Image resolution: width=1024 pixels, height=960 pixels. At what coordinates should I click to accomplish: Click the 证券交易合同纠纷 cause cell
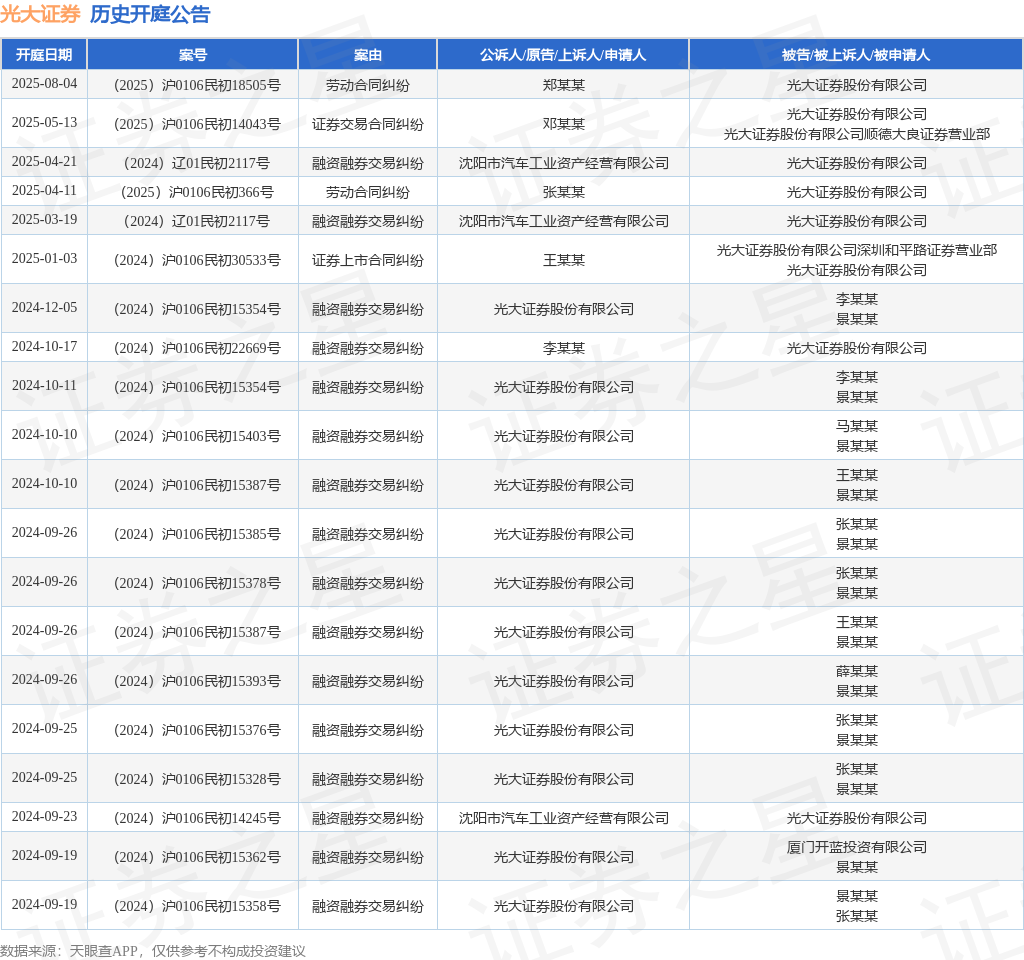pos(368,124)
